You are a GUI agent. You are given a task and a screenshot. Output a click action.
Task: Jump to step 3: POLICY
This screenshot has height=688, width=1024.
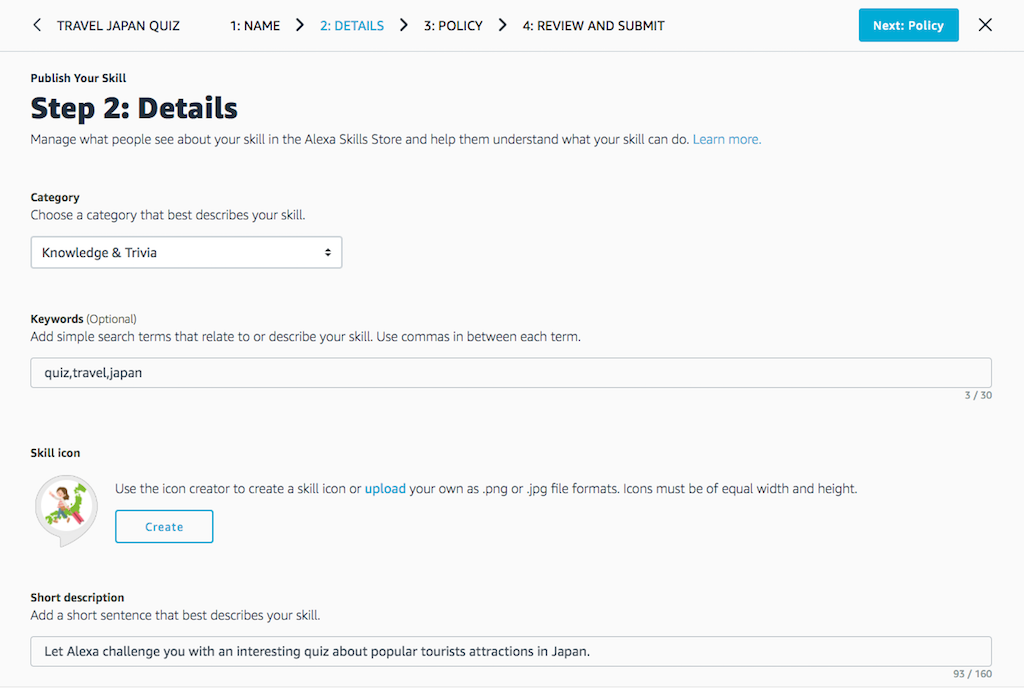click(453, 25)
